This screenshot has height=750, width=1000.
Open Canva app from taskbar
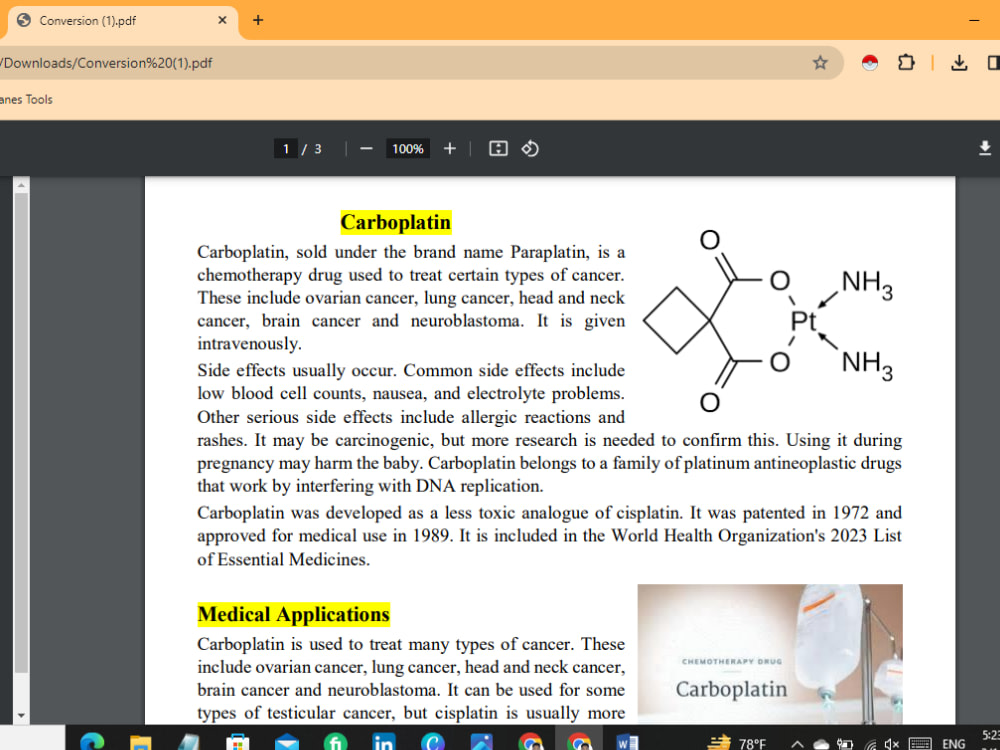pos(432,742)
